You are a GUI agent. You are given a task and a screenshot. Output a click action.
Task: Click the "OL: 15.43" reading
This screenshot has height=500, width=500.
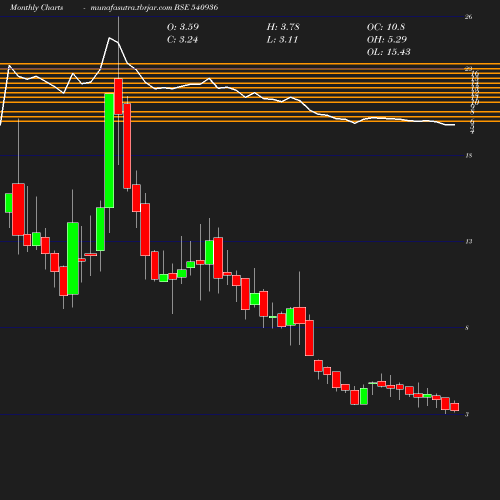coord(389,52)
